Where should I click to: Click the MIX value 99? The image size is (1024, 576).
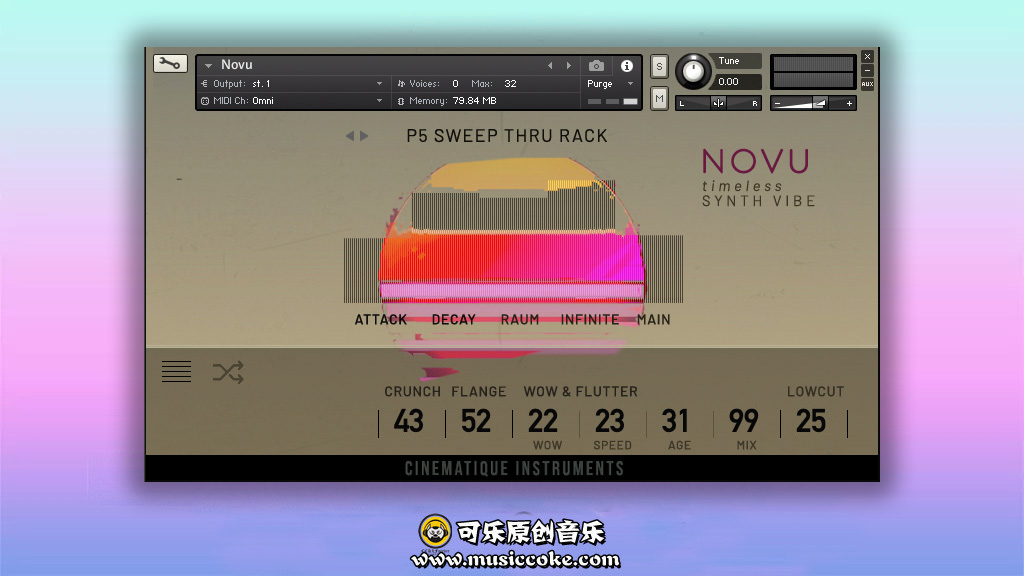point(744,421)
